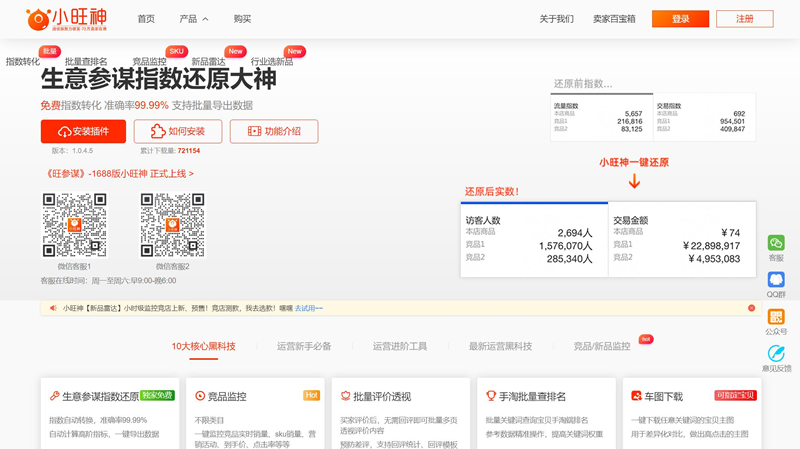Click the 车图下载 card image icon
This screenshot has width=800, height=449.
click(x=636, y=396)
